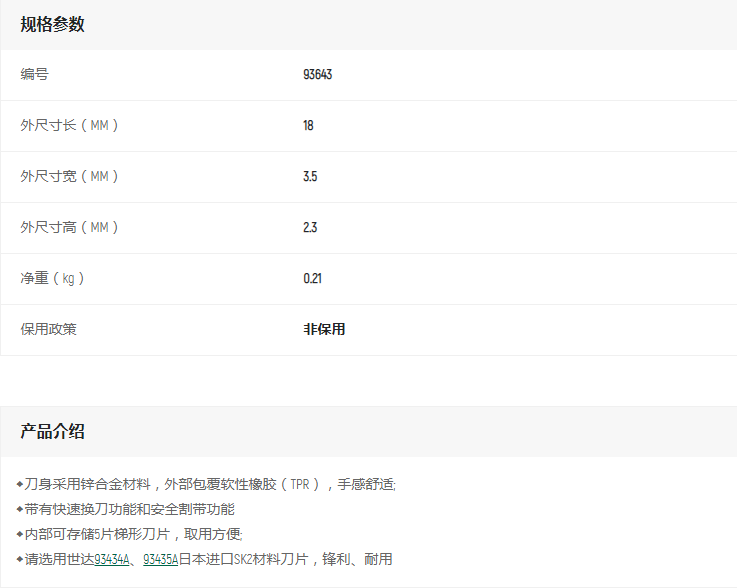Click the text 日本进口SK2材料刀片，锋利、耐用
This screenshot has width=737, height=588.
286,559
